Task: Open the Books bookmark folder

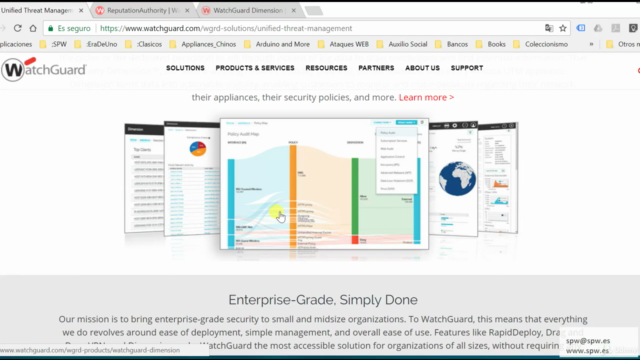Action: 491,44
